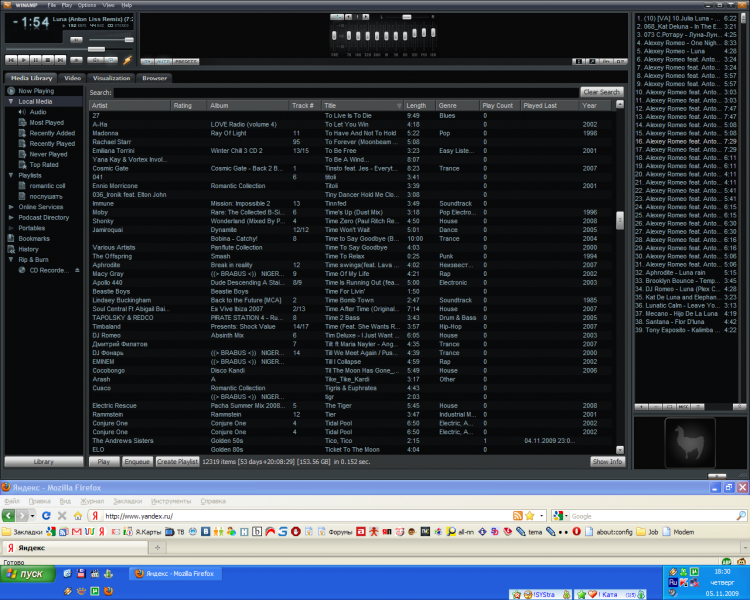
Task: Click the Next track button in Winamp
Action: [x=60, y=60]
